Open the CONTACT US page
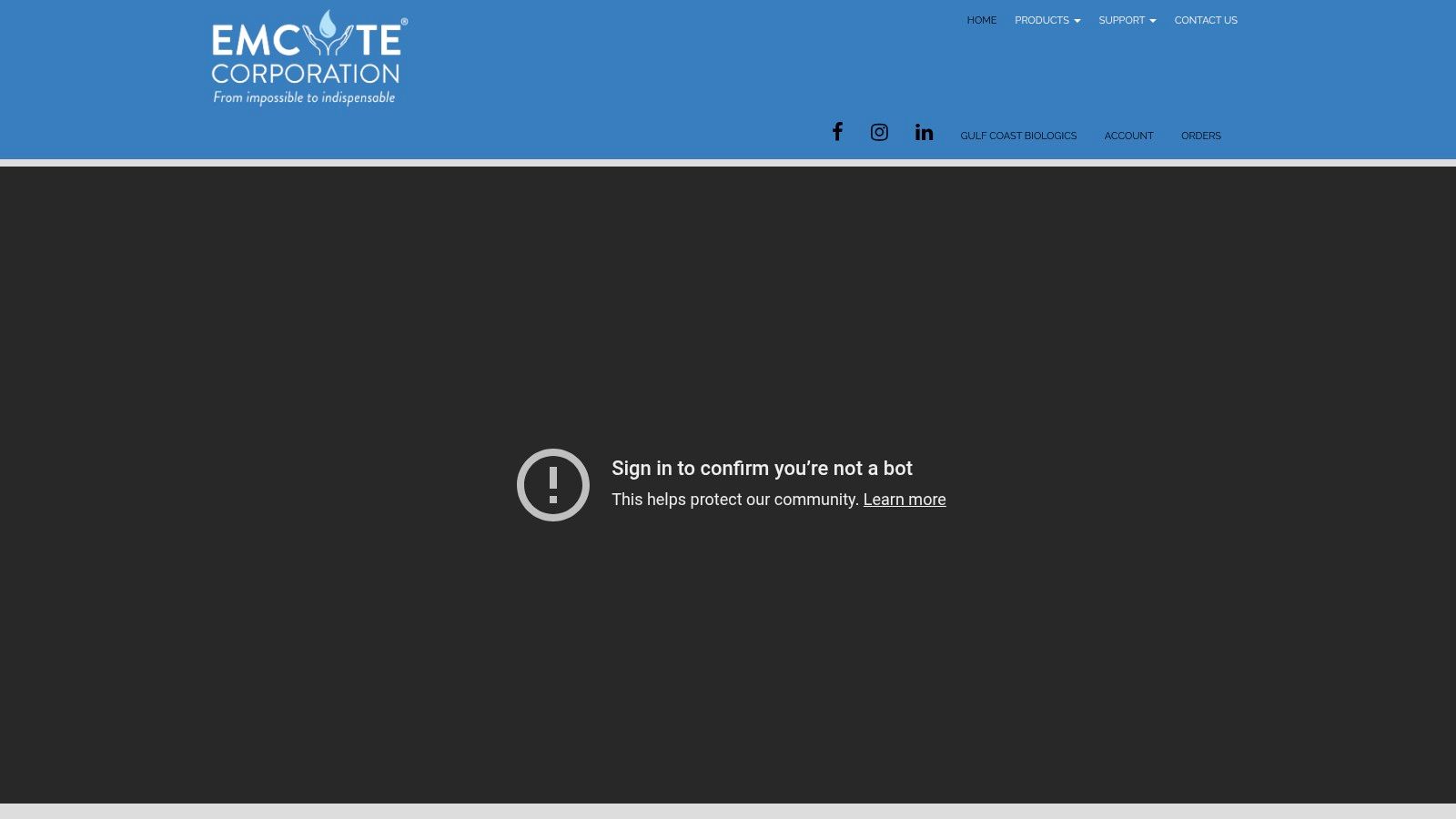The width and height of the screenshot is (1456, 819). [1206, 20]
